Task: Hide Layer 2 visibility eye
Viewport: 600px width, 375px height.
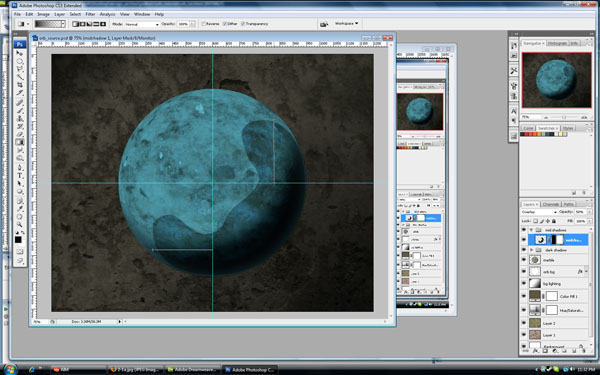Action: (524, 323)
